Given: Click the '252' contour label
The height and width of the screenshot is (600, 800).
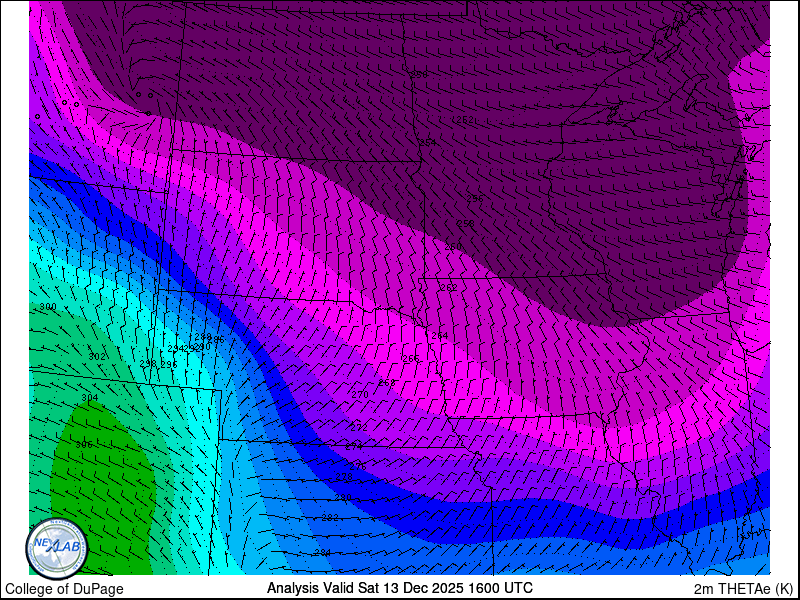Looking at the screenshot, I should click(x=465, y=120).
